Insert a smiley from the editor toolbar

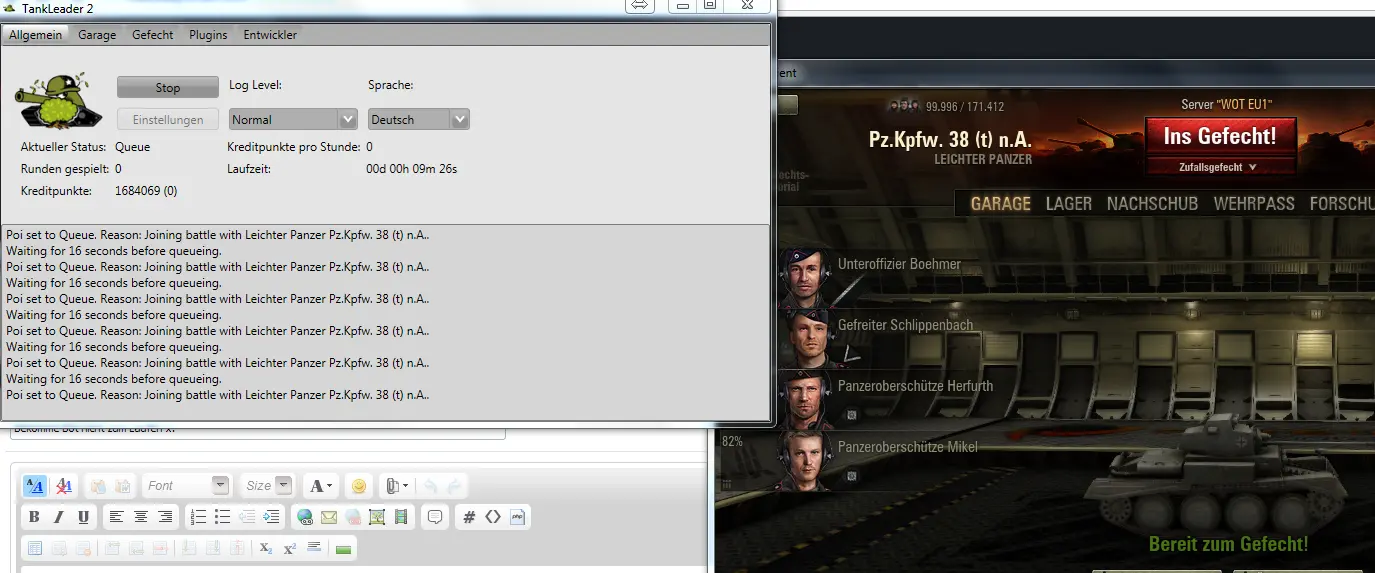tap(359, 486)
